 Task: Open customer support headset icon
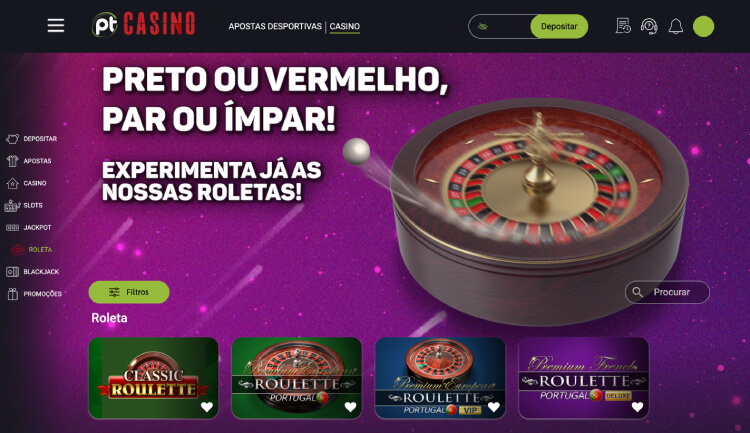pyautogui.click(x=649, y=26)
